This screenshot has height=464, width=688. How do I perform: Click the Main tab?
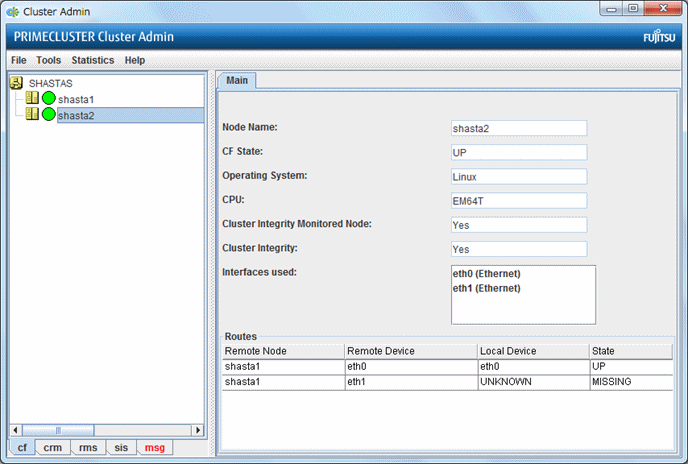pyautogui.click(x=237, y=80)
